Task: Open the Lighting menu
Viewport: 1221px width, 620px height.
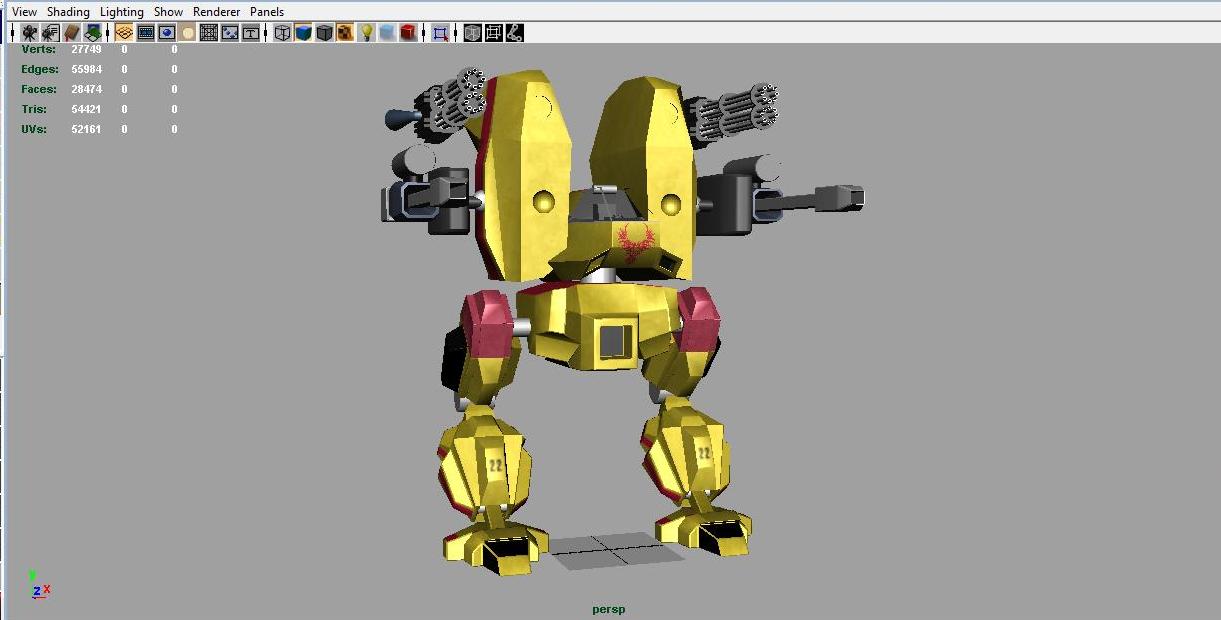Action: pyautogui.click(x=122, y=12)
